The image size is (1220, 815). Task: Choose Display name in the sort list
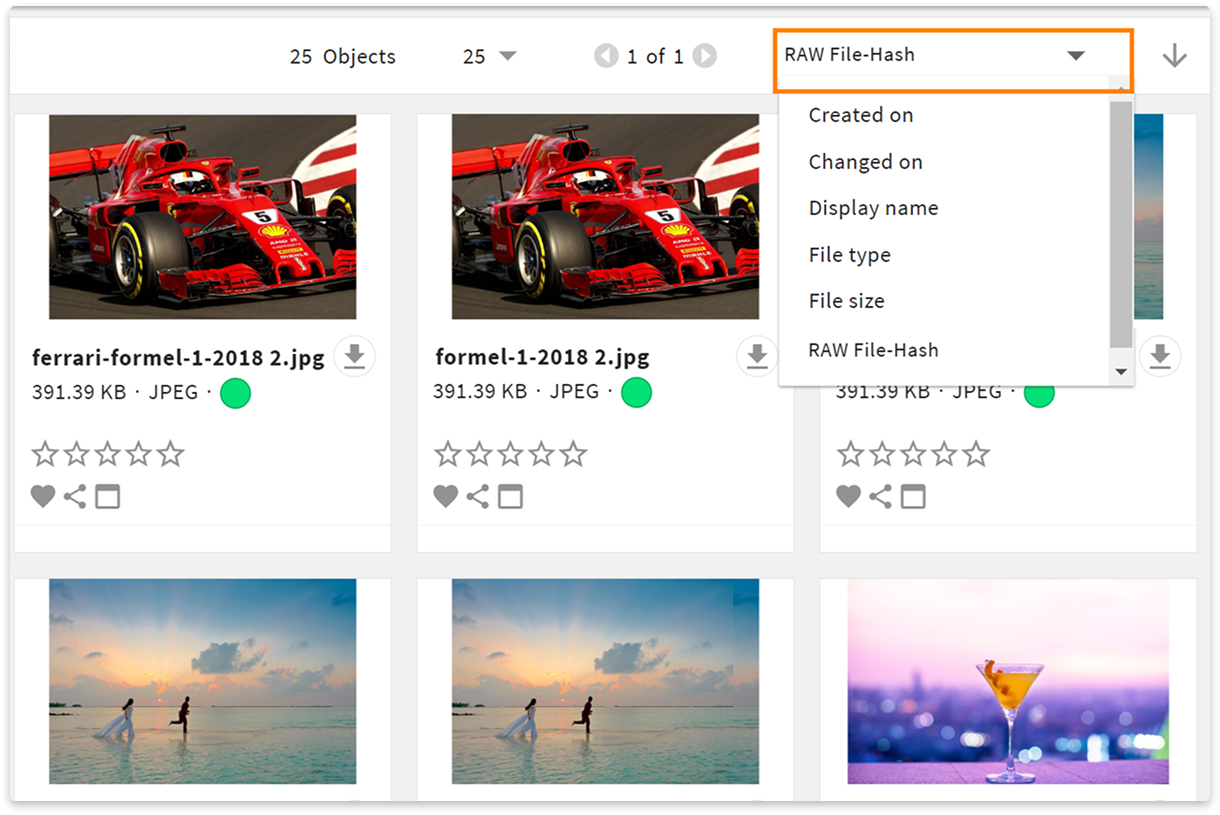tap(874, 208)
